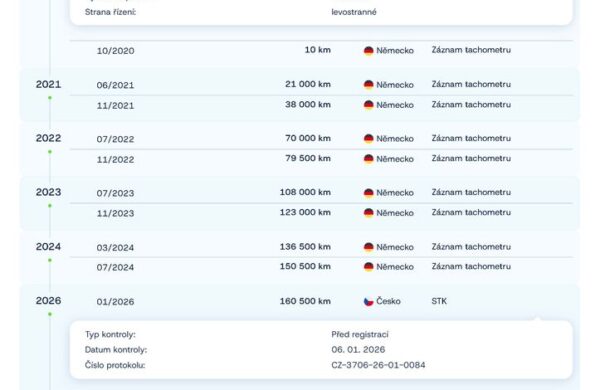Image resolution: width=600 pixels, height=390 pixels.
Task: Select the date 07/2023
Action: click(116, 193)
